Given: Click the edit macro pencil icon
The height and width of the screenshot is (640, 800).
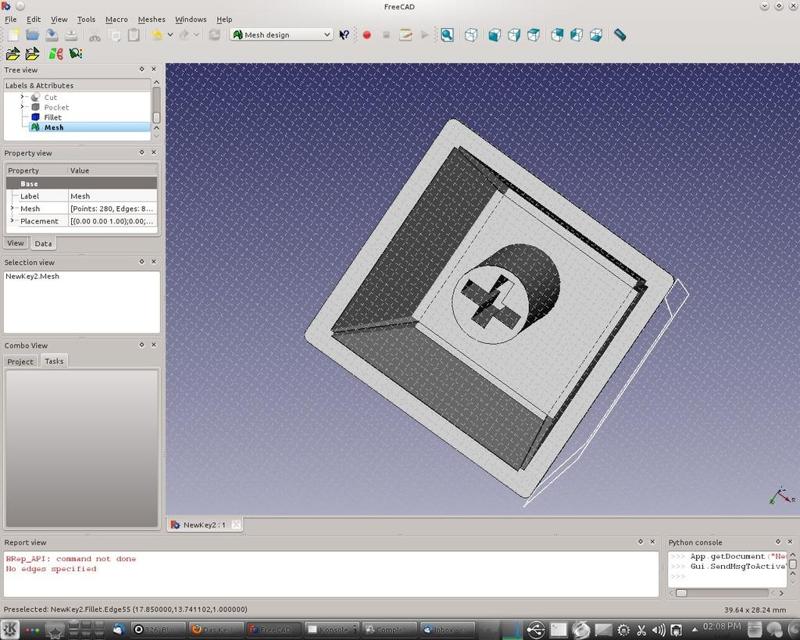Looking at the screenshot, I should tap(406, 35).
